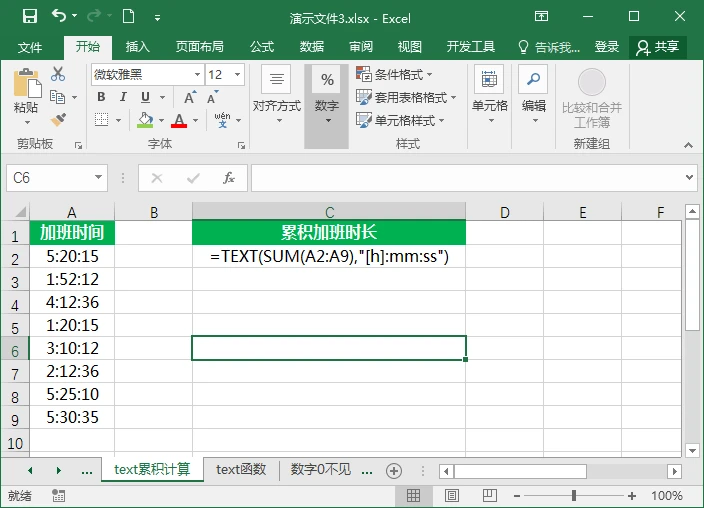Switch to the text函数 sheet tab
The height and width of the screenshot is (508, 704).
click(241, 469)
